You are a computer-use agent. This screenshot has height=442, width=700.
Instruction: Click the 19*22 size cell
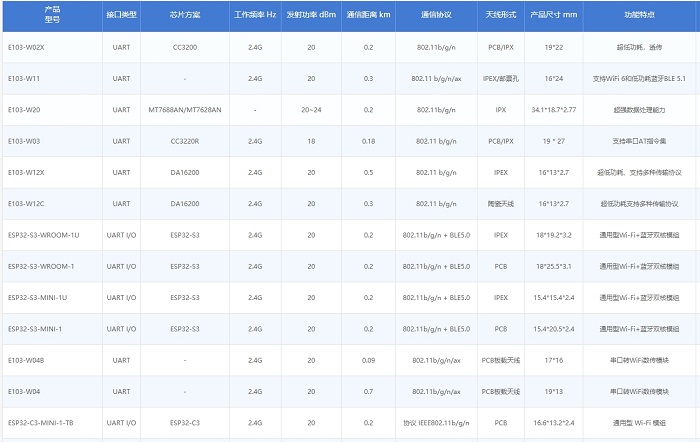tap(554, 47)
